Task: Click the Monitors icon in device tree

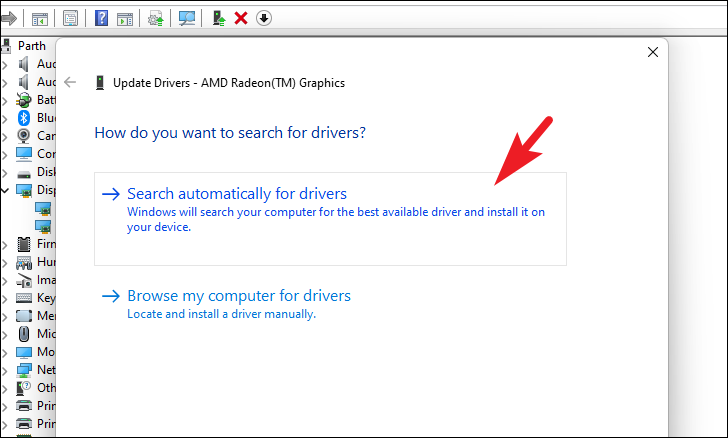Action: pos(24,352)
